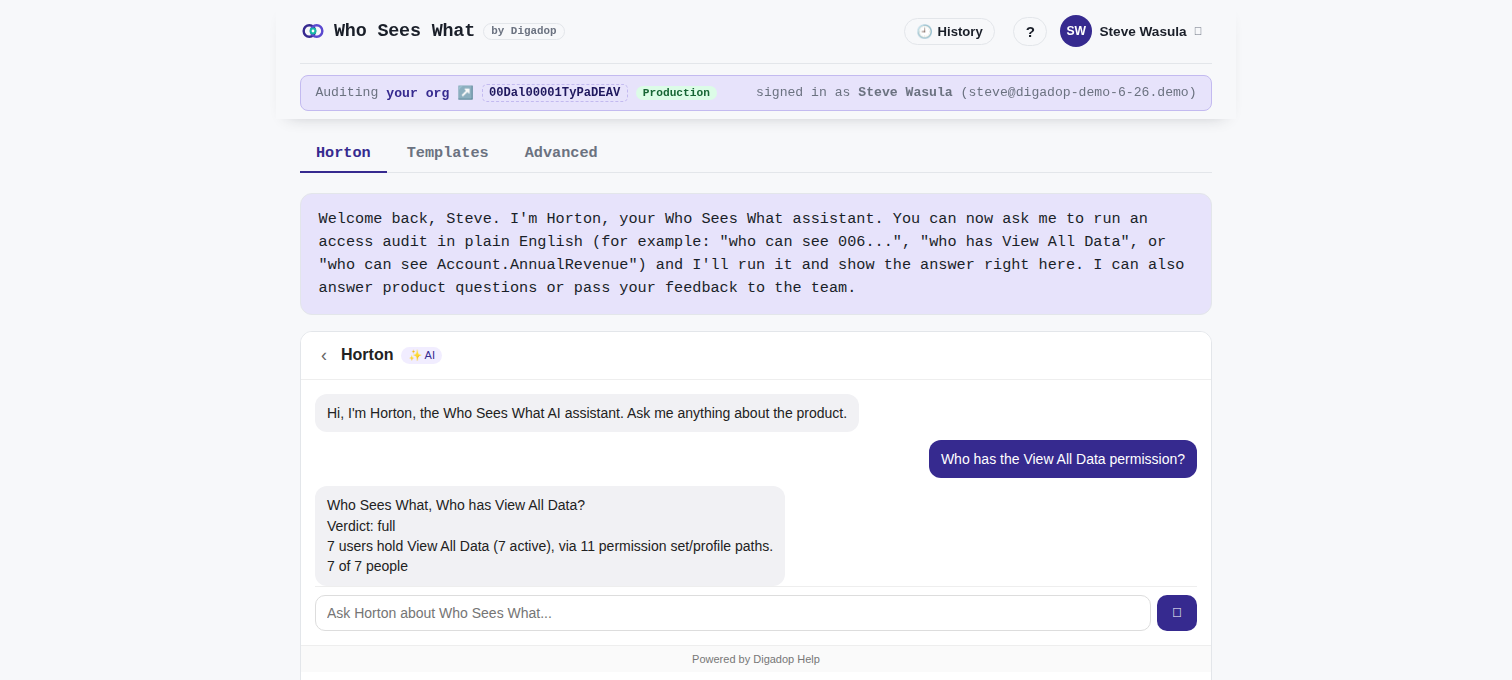
Task: Click the SW user avatar
Action: 1076,31
